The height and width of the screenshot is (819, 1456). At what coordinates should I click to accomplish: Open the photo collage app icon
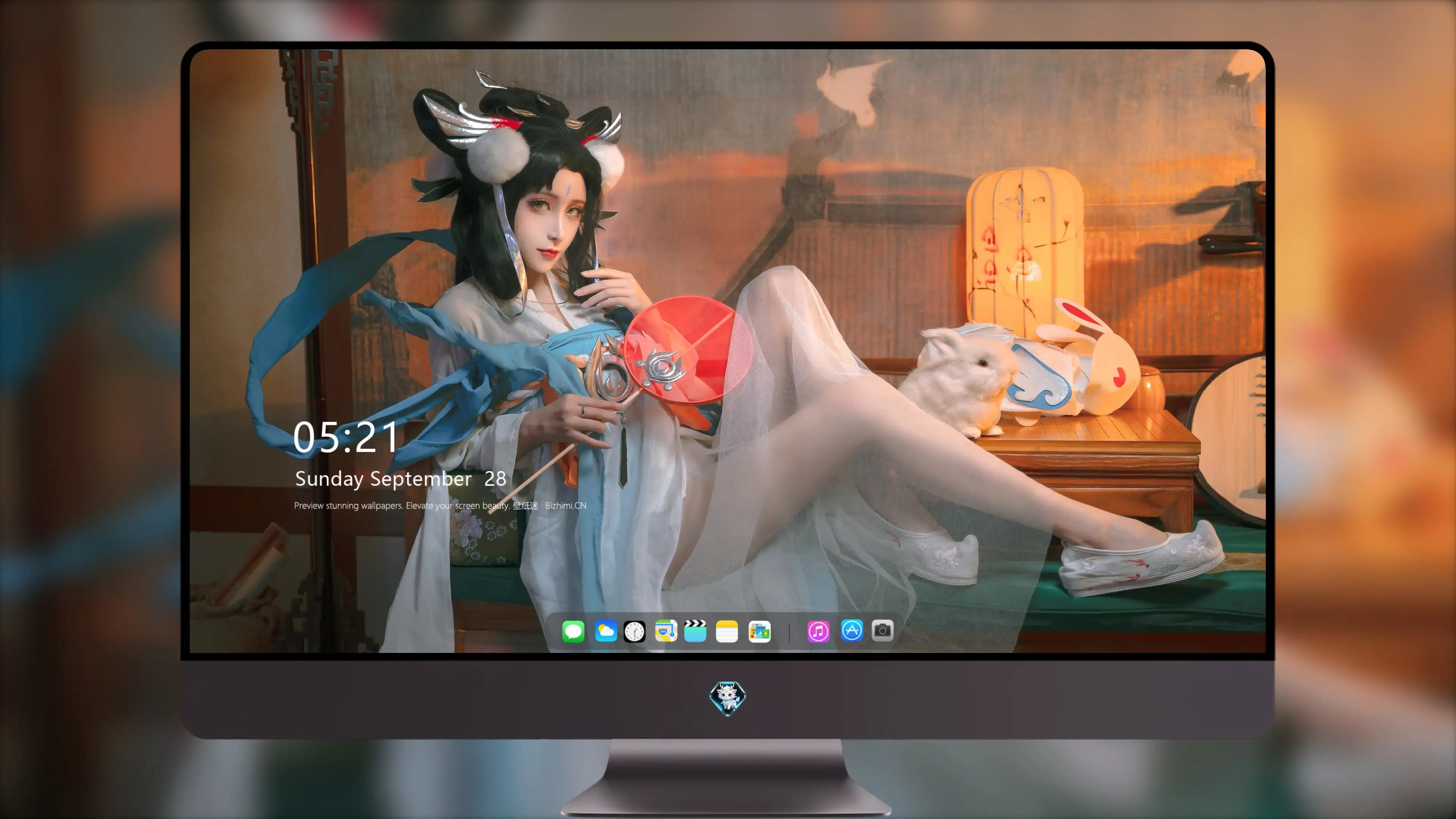click(x=759, y=631)
